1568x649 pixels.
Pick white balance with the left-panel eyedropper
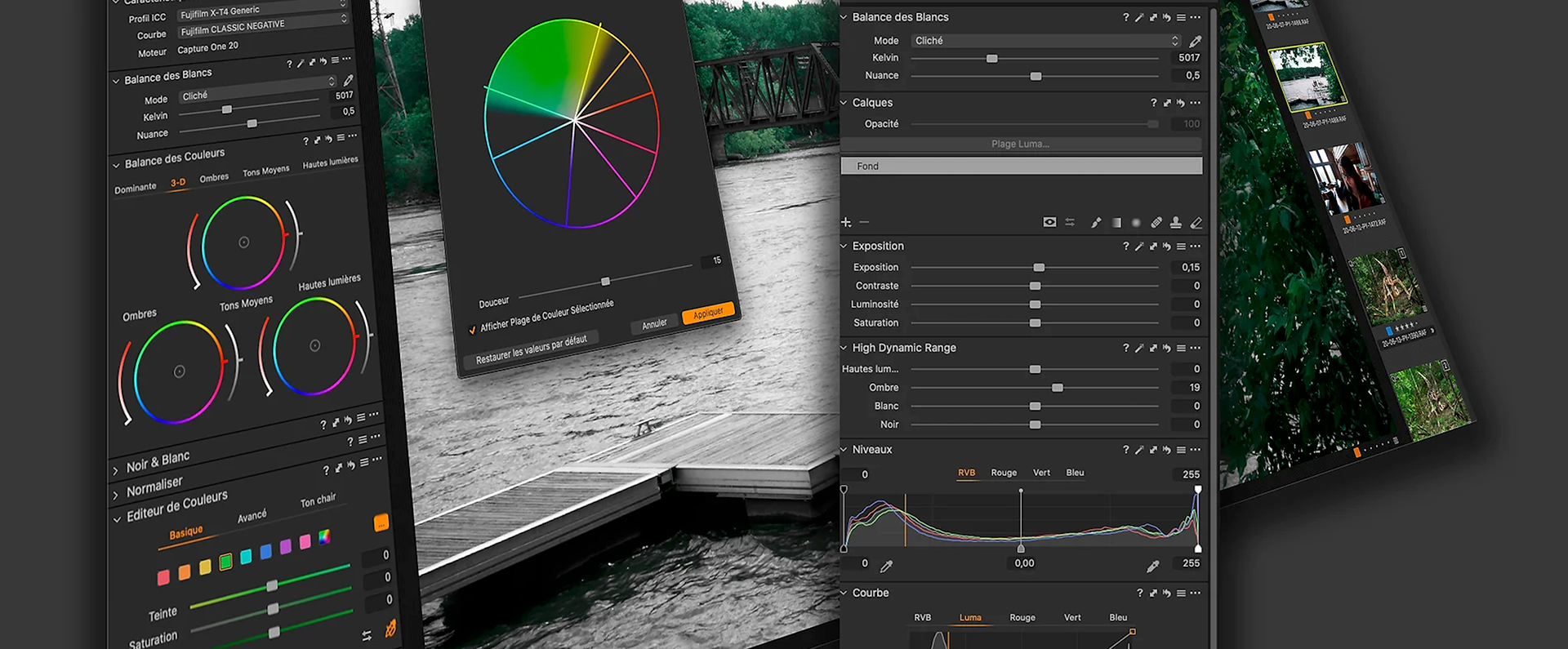coord(349,80)
